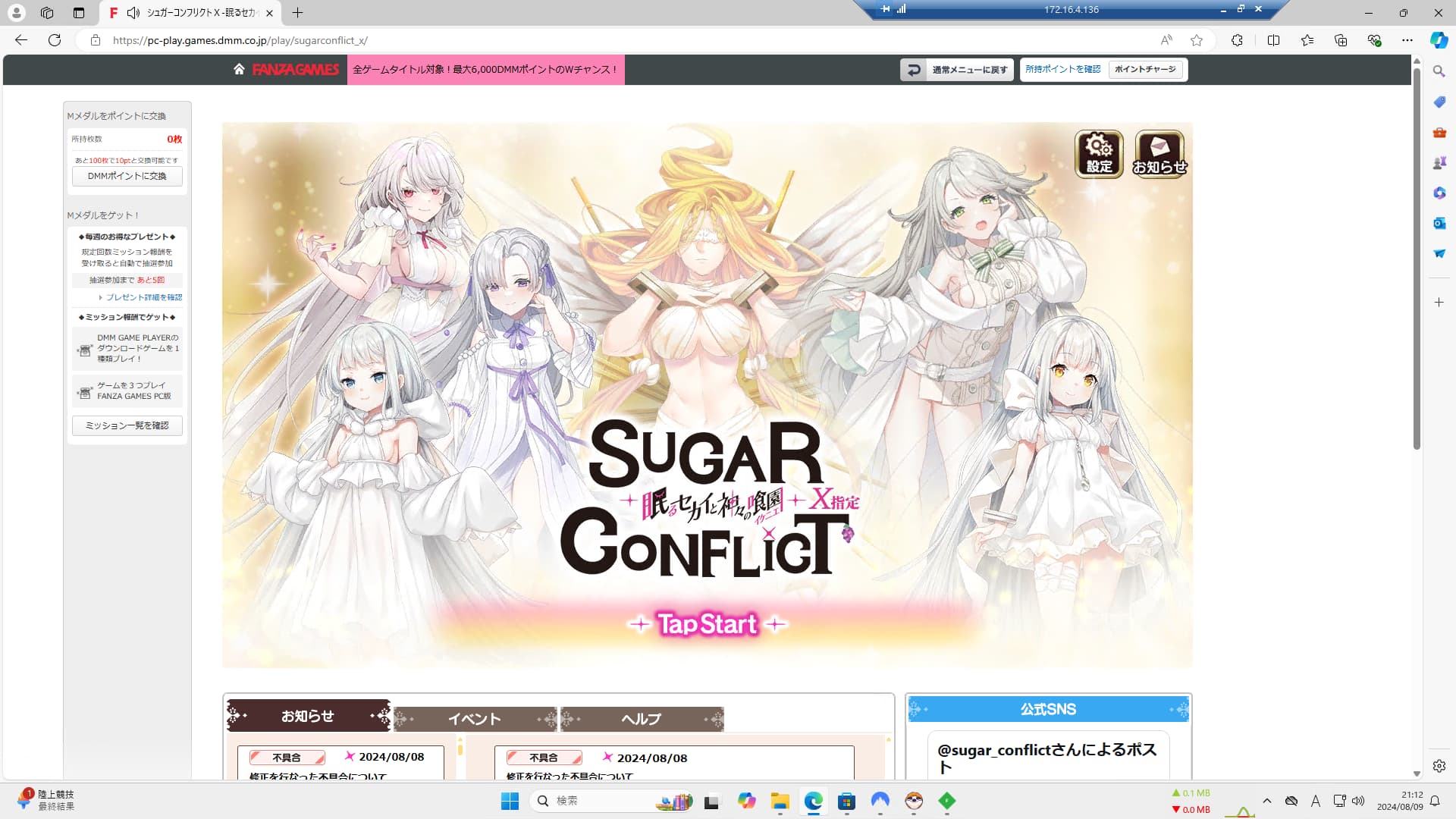Open the お知らせ mail icon in the game

(x=1159, y=154)
